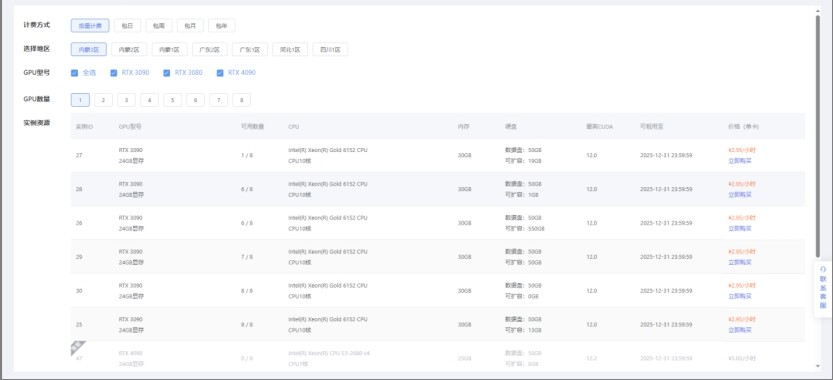Viewport: 833px width, 380px height.
Task: Click 立即购买 for instance 27
Action: click(x=740, y=161)
